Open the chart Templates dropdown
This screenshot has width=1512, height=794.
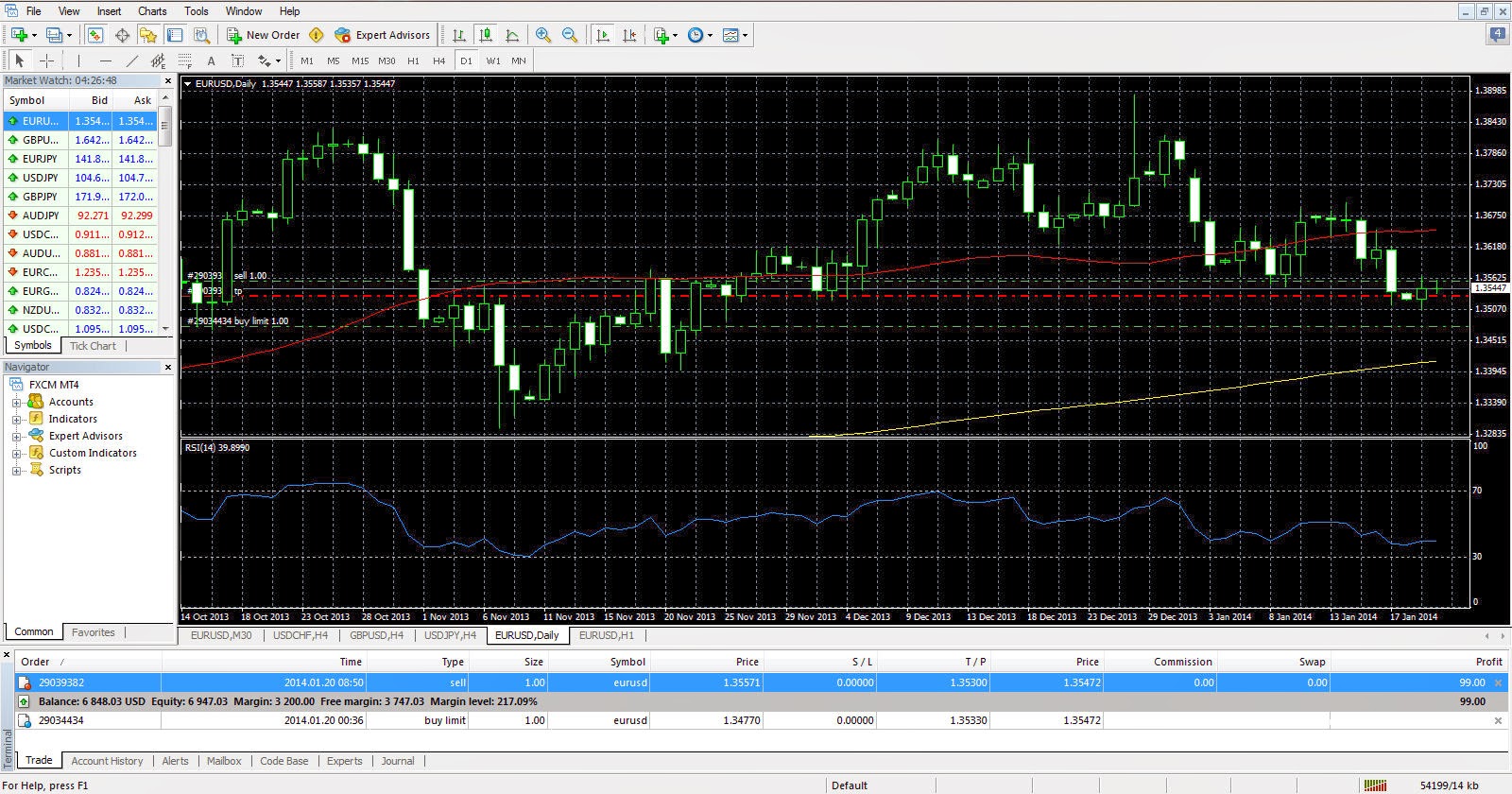pyautogui.click(x=735, y=35)
